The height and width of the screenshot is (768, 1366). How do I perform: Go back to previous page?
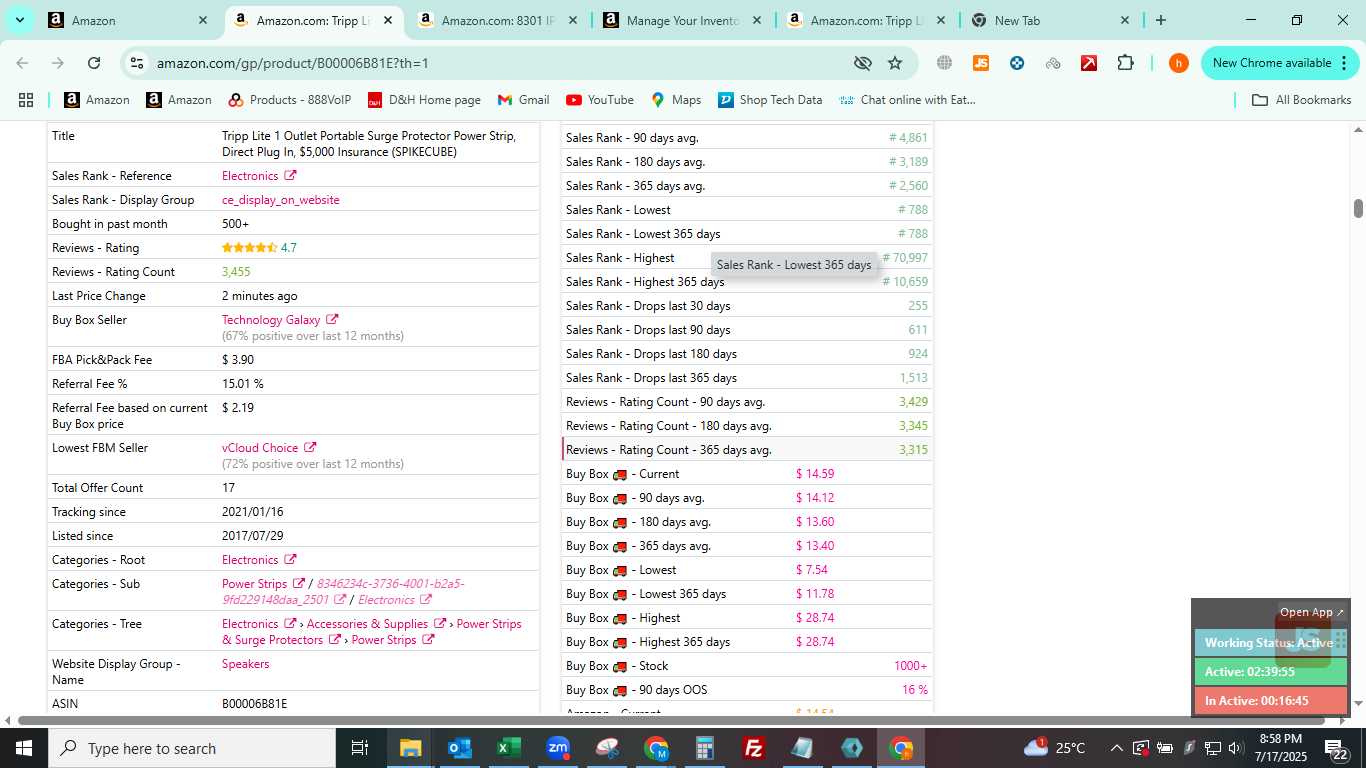click(x=22, y=63)
